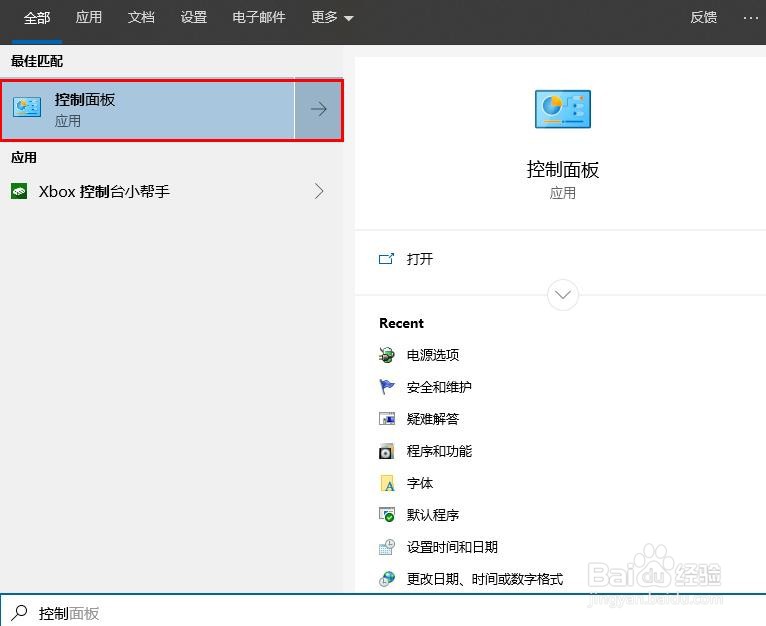Expand the Xbox 控制台小帮手 chevron

pyautogui.click(x=319, y=191)
